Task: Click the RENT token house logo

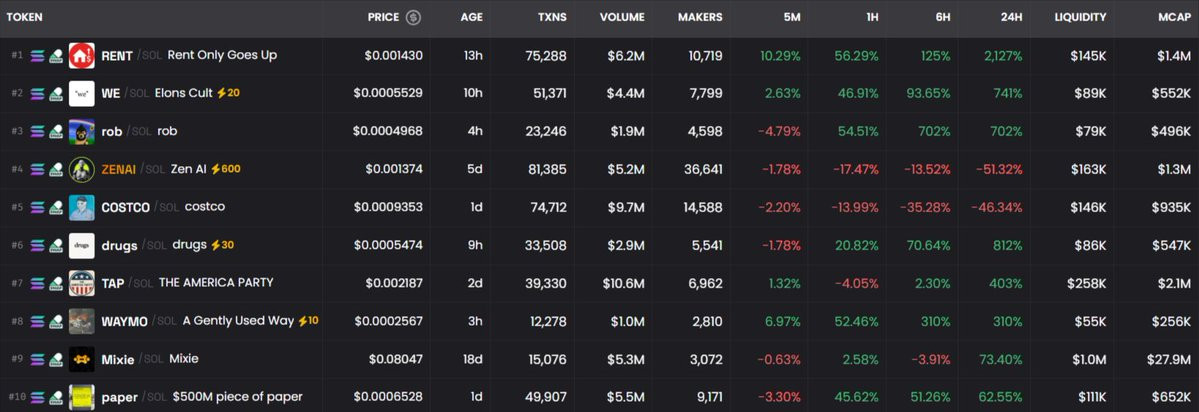Action: pyautogui.click(x=82, y=56)
